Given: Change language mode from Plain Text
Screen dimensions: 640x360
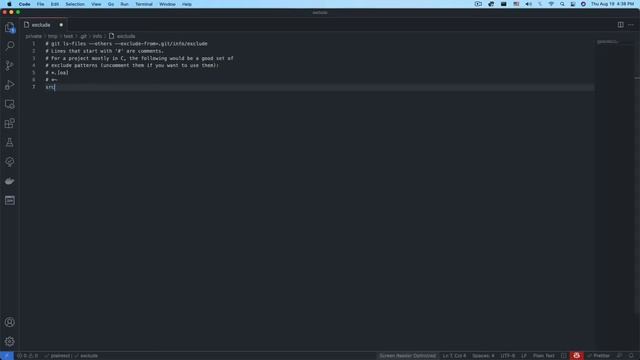Looking at the screenshot, I should [x=544, y=356].
